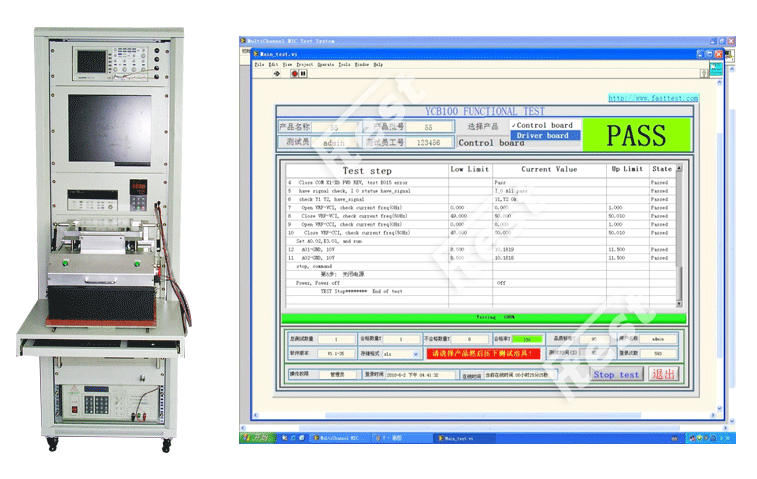Click the context help question-mark icon
757x479 pixels.
coord(705,73)
